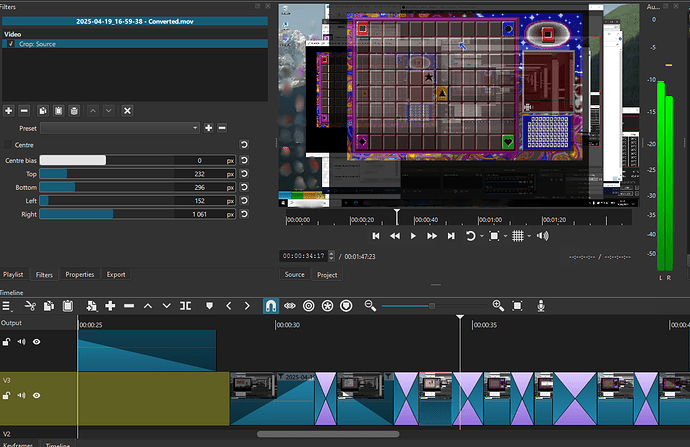This screenshot has width=690, height=447.
Task: Switch to the Properties tab
Action: 80,275
